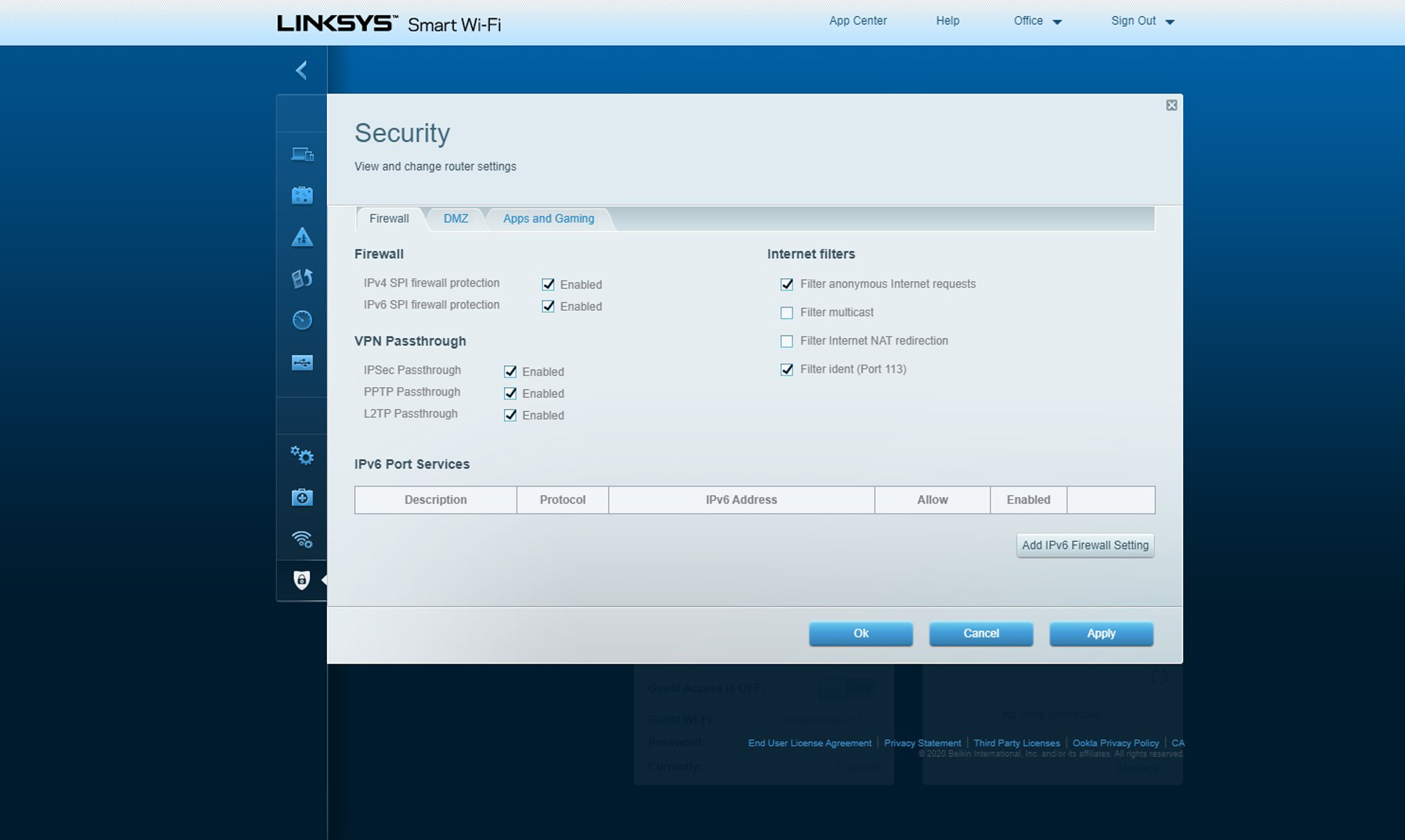Toggle Filter anonymous Internet requests checkbox
This screenshot has width=1405, height=840.
pyautogui.click(x=788, y=284)
